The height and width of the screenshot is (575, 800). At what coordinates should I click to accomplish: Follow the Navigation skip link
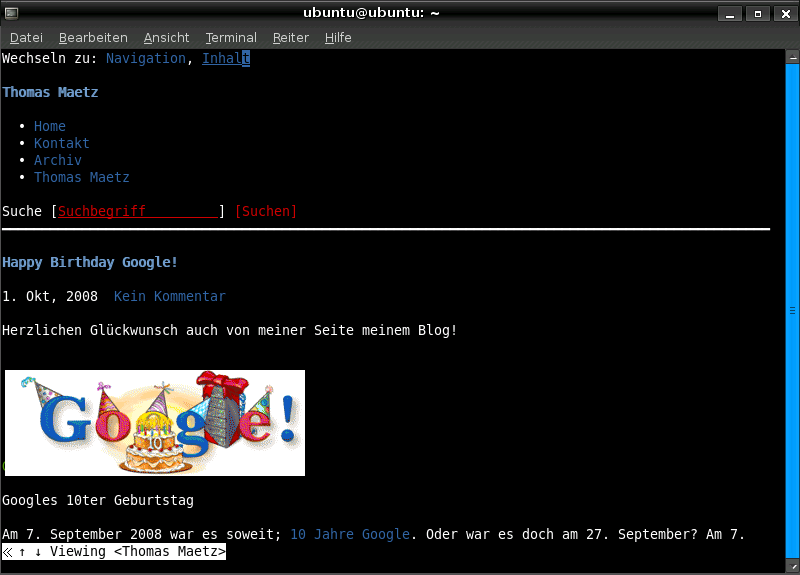click(145, 58)
